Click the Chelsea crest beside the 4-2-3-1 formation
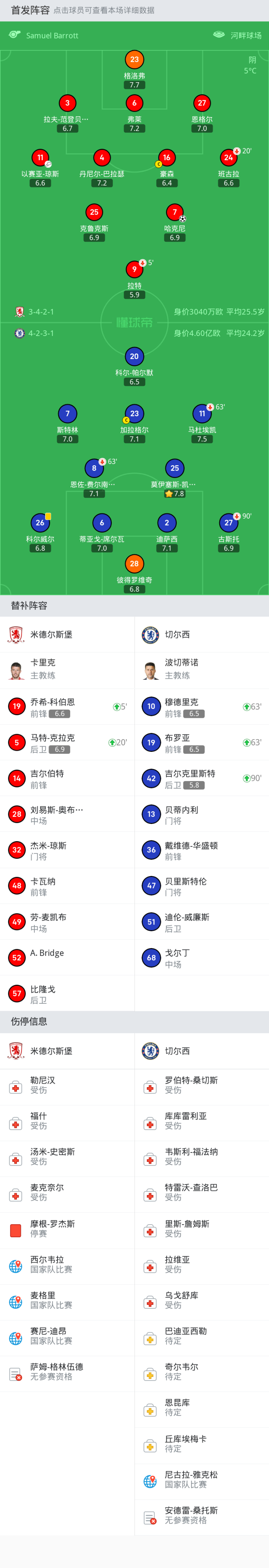 [19, 333]
